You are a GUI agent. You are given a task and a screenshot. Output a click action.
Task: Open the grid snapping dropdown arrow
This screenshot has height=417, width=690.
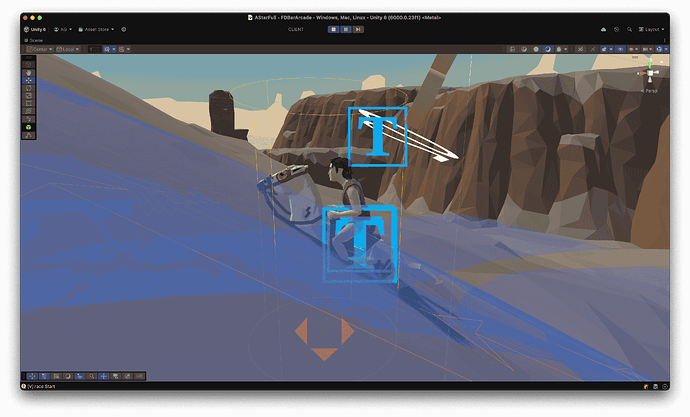[x=114, y=49]
